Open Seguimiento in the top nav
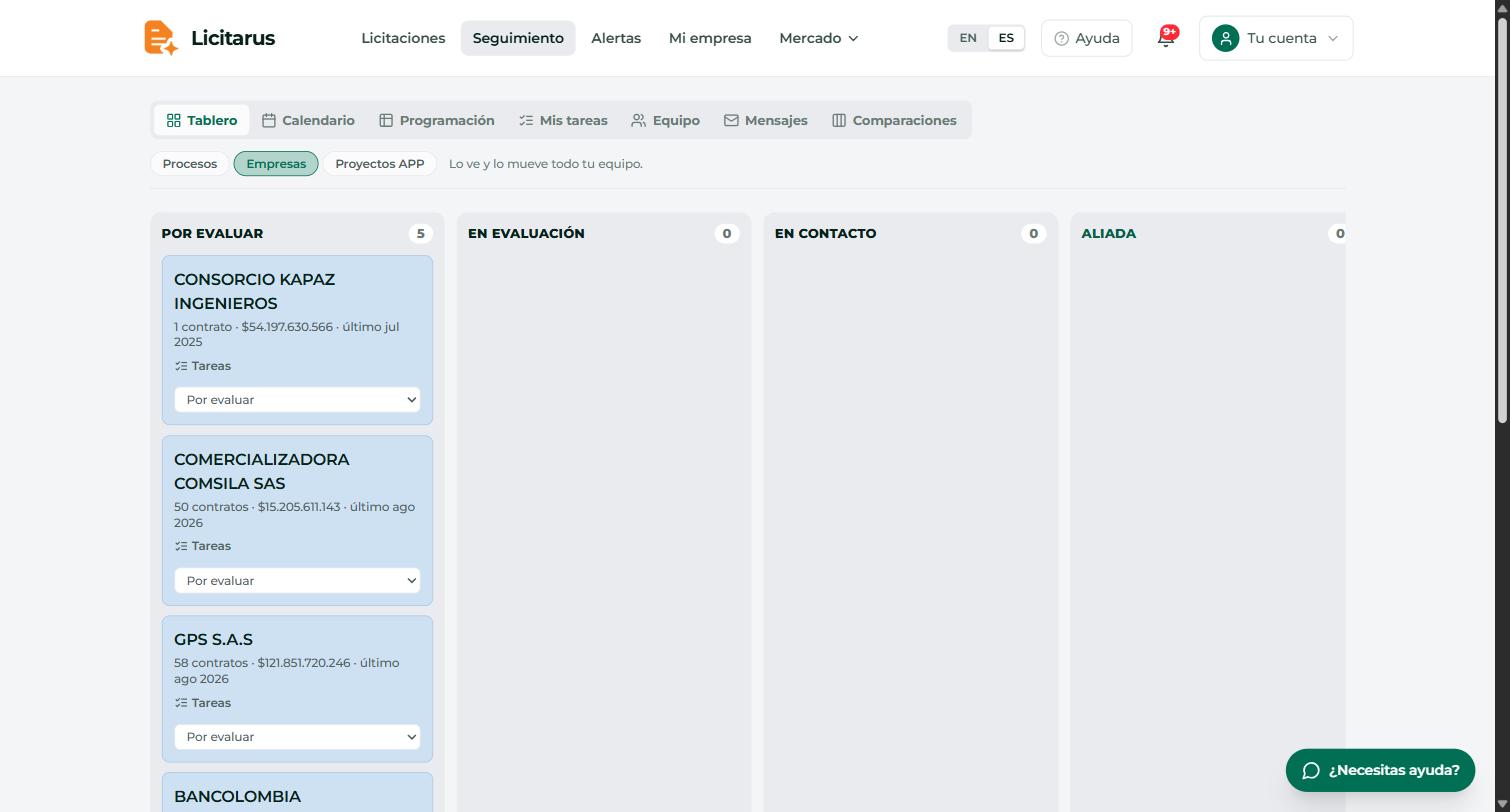The image size is (1510, 812). click(x=518, y=38)
